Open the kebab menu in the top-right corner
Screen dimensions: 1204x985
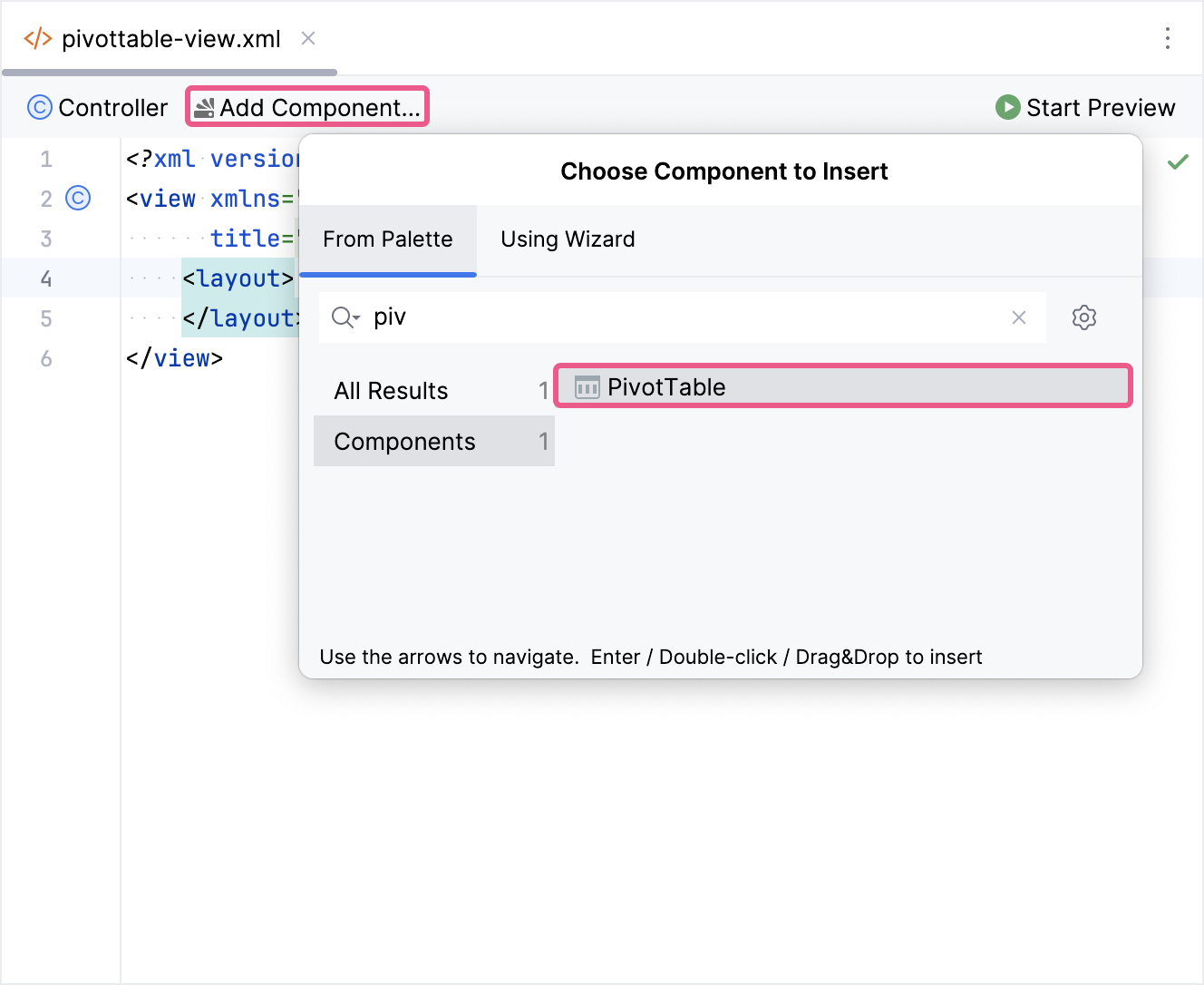pos(1168,38)
